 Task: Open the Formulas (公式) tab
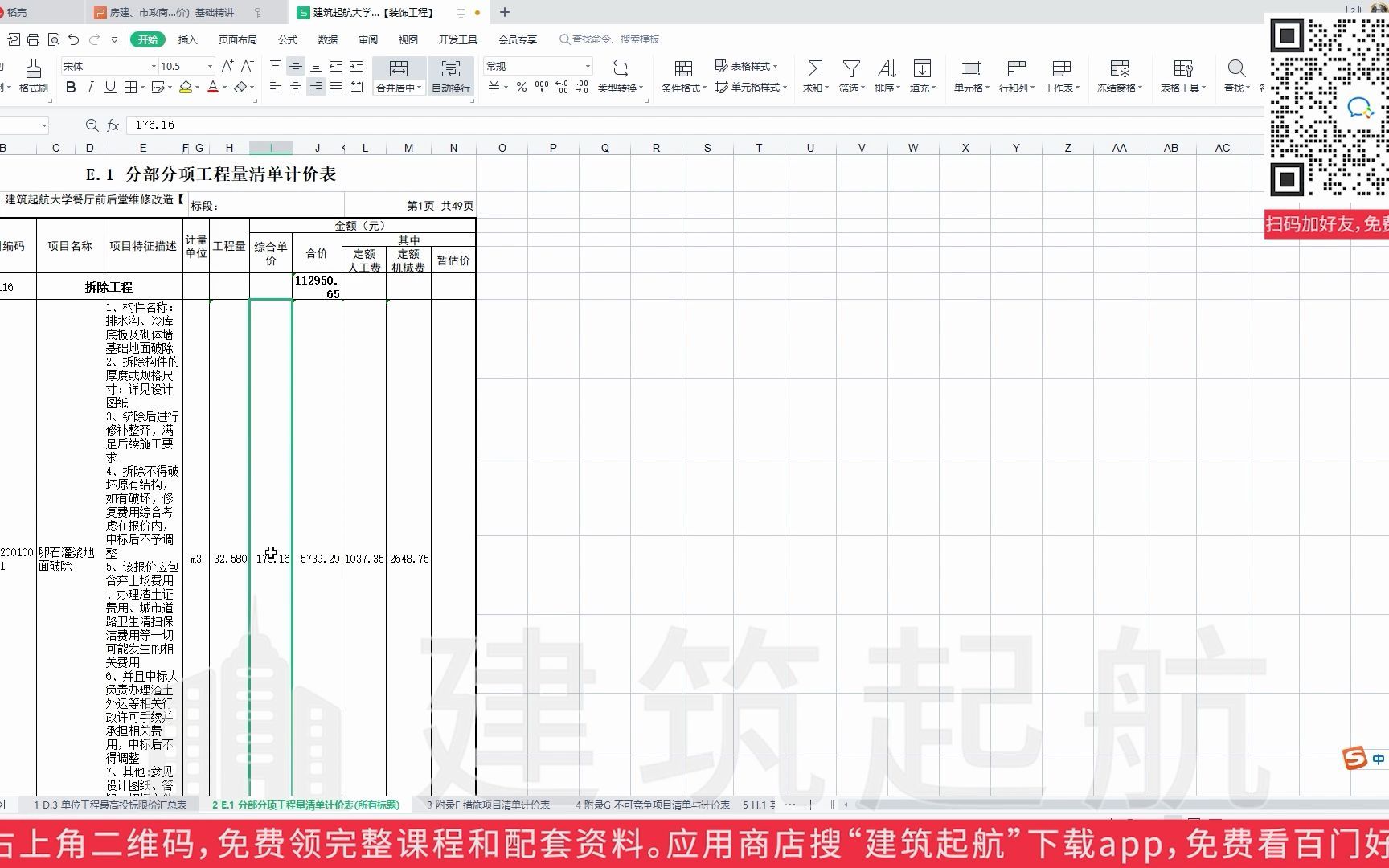coord(287,39)
